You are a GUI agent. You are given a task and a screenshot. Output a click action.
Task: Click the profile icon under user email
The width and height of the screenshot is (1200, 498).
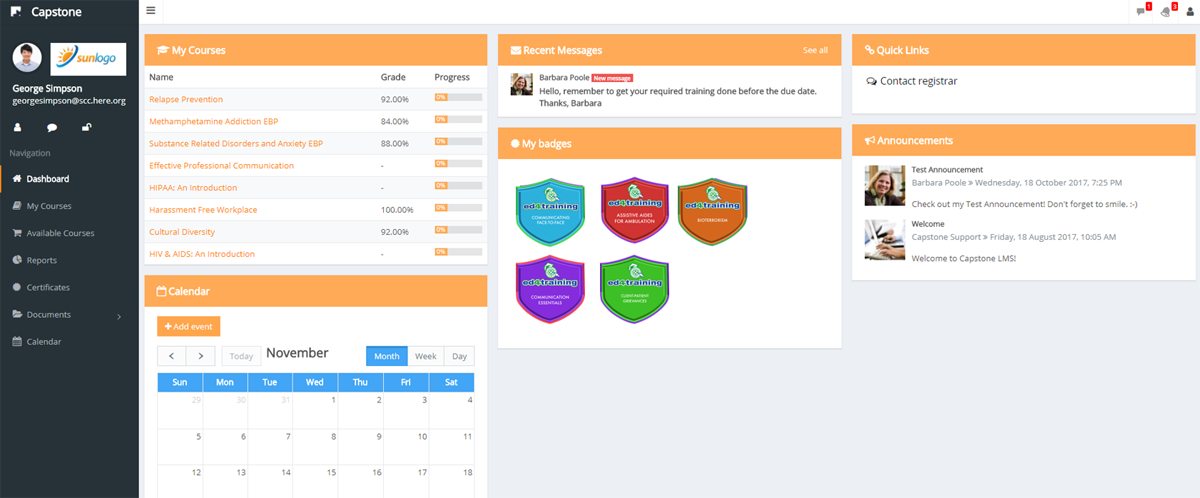click(17, 127)
